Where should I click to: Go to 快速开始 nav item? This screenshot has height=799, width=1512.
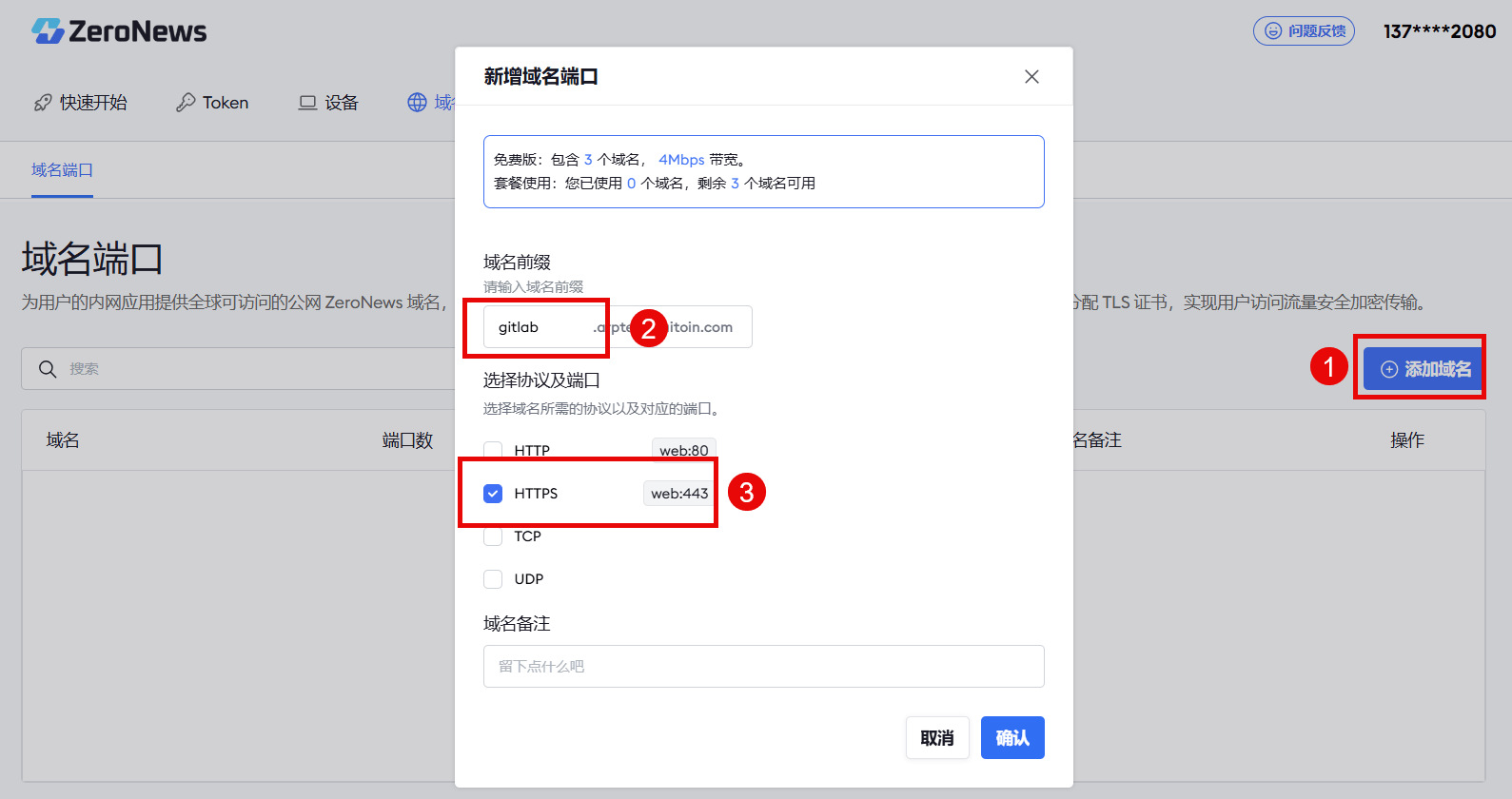pyautogui.click(x=81, y=103)
